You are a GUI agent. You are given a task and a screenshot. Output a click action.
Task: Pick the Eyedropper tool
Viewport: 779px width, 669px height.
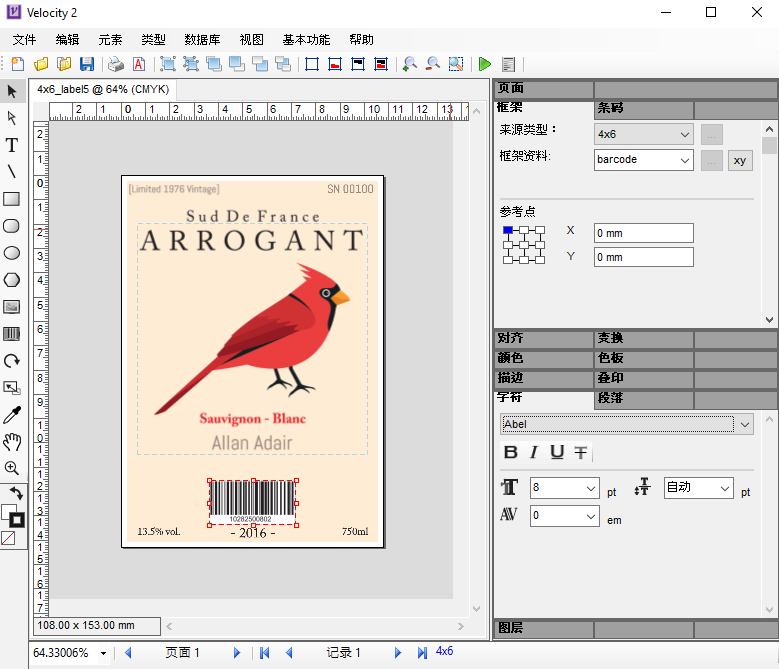(12, 415)
